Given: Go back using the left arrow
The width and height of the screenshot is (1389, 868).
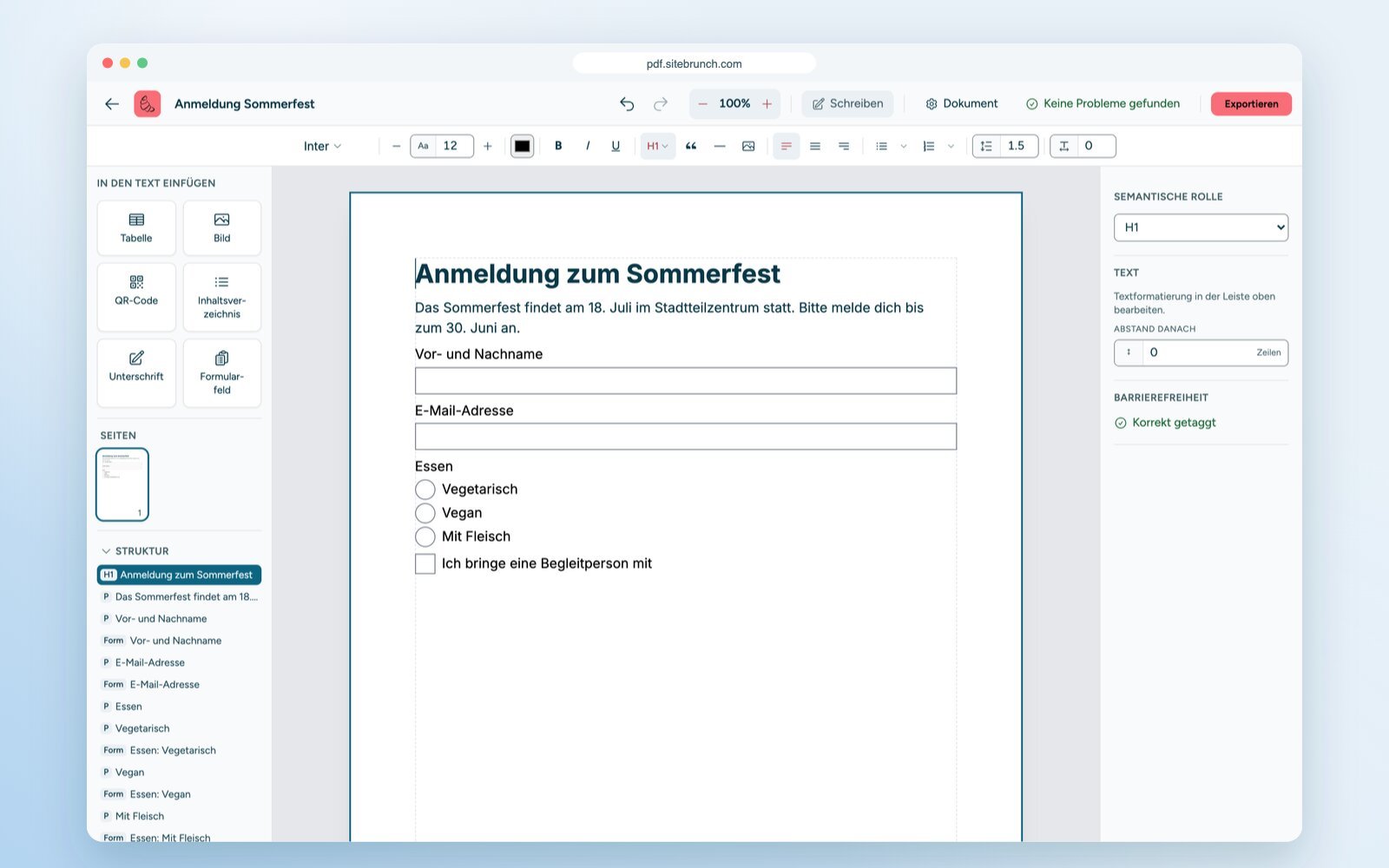Looking at the screenshot, I should coord(112,103).
